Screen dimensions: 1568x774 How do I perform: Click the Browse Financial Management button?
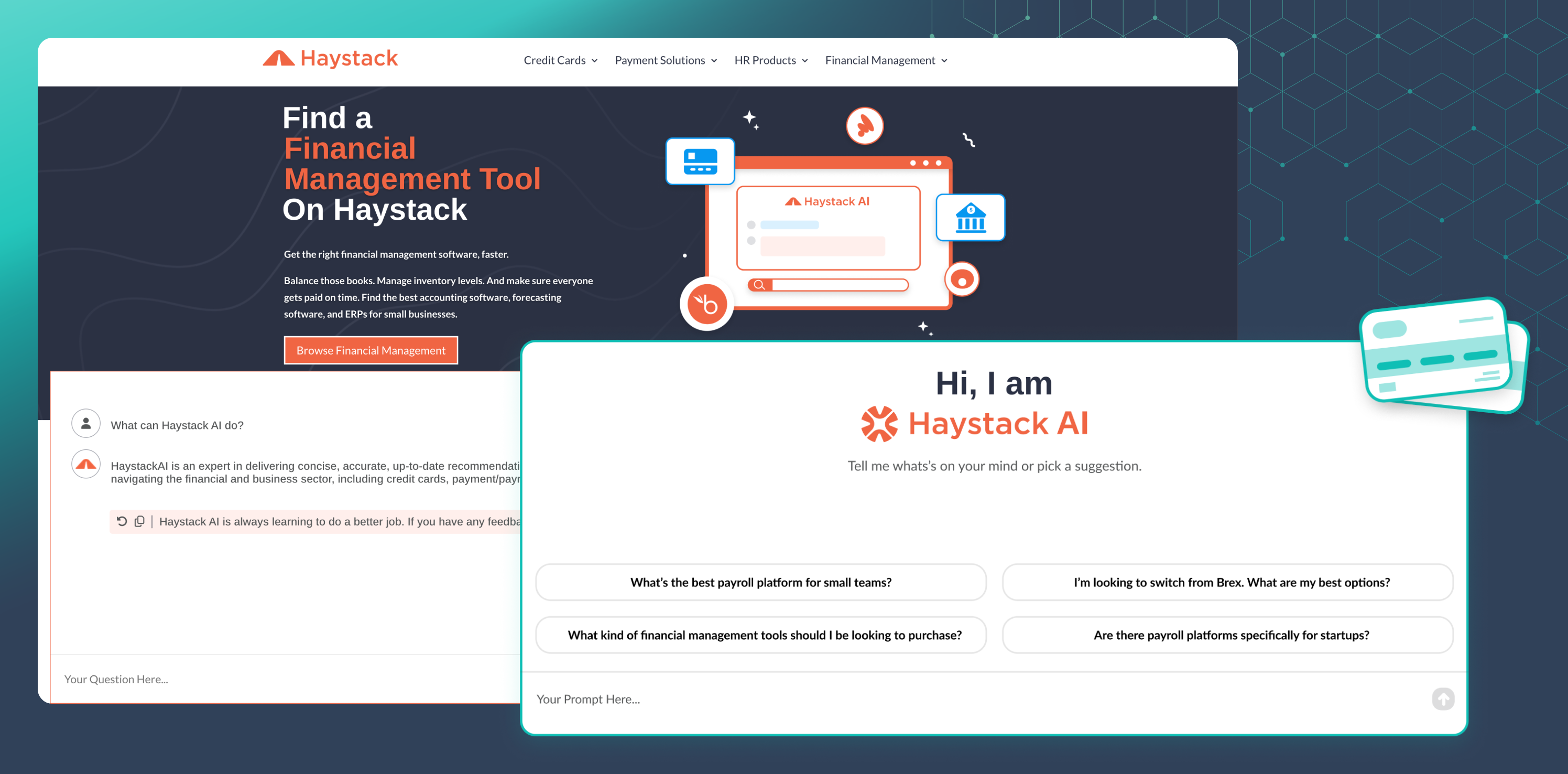click(x=371, y=350)
